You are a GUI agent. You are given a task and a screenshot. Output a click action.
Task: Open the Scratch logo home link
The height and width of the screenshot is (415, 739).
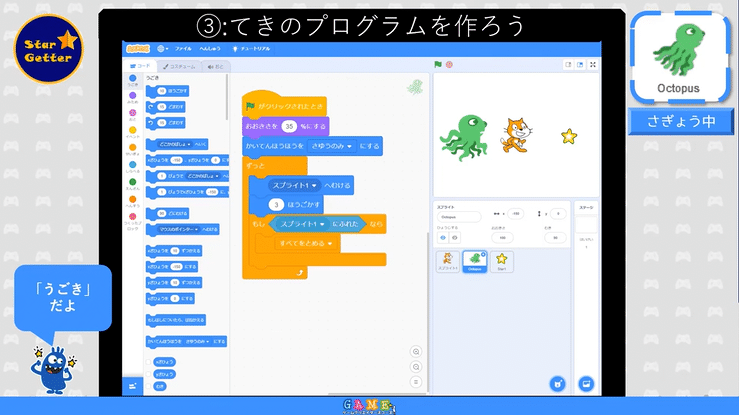138,49
